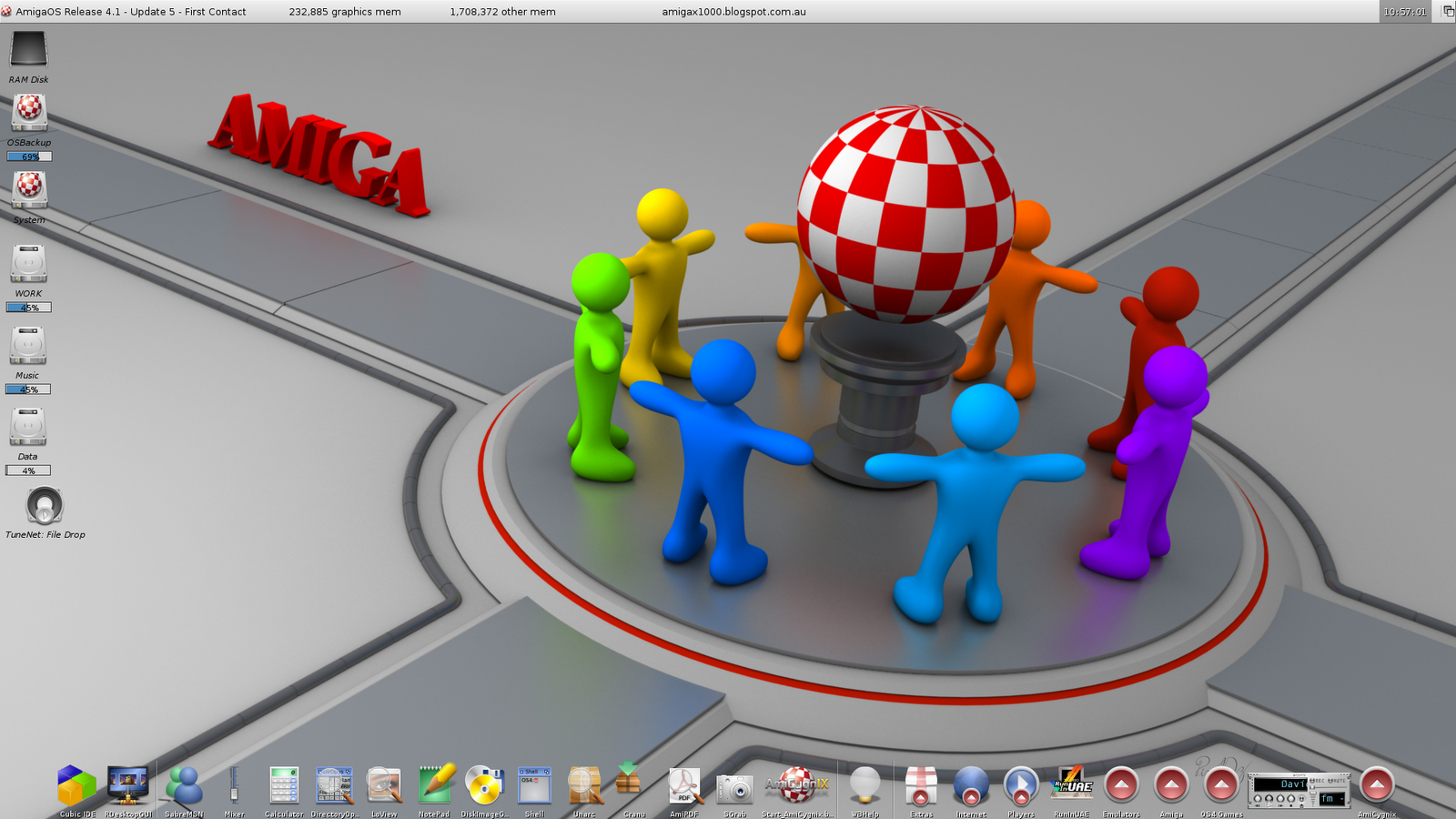
Task: Click the Workbench screen depth gadget
Action: coord(1448,11)
